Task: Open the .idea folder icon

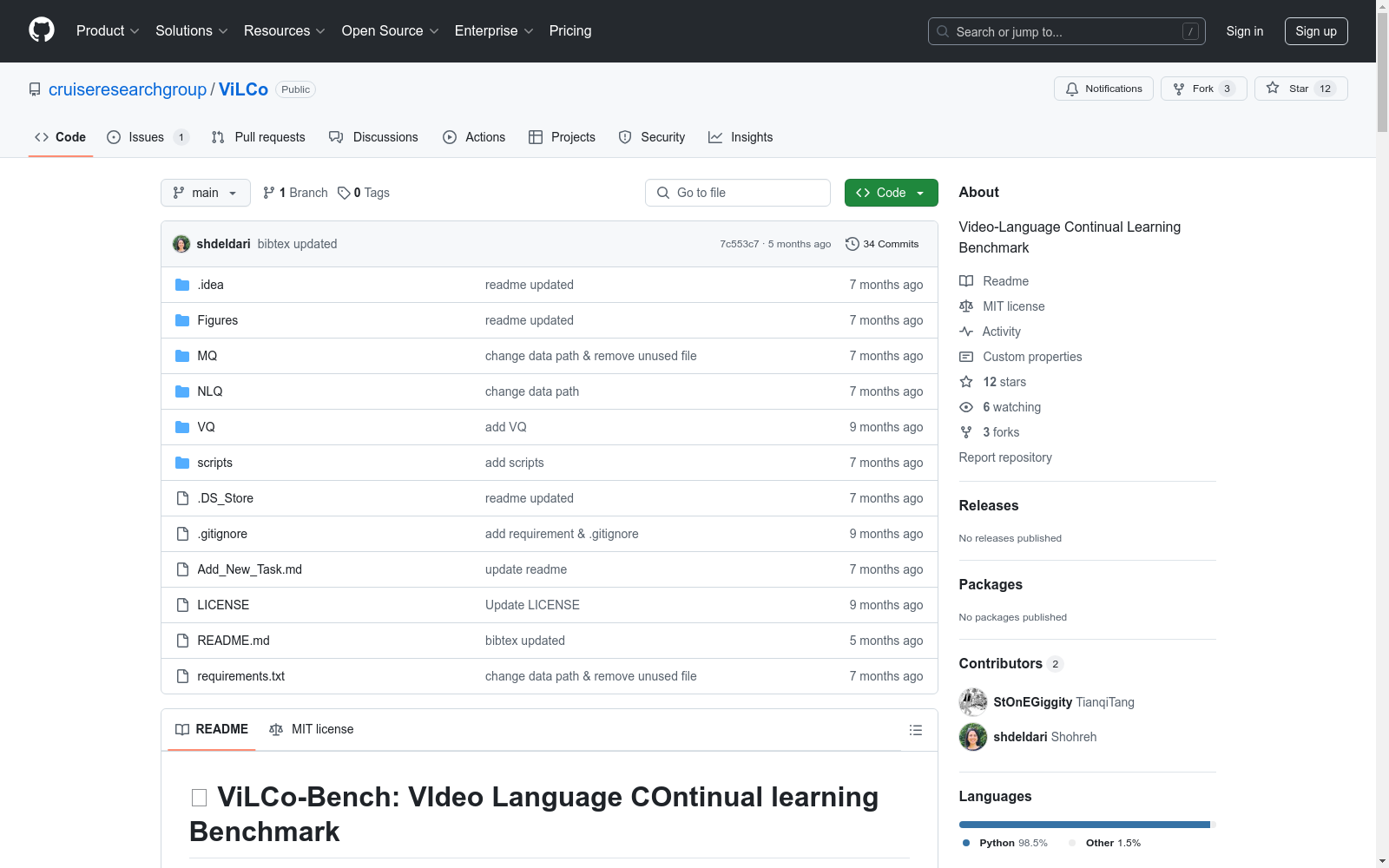Action: tap(182, 285)
